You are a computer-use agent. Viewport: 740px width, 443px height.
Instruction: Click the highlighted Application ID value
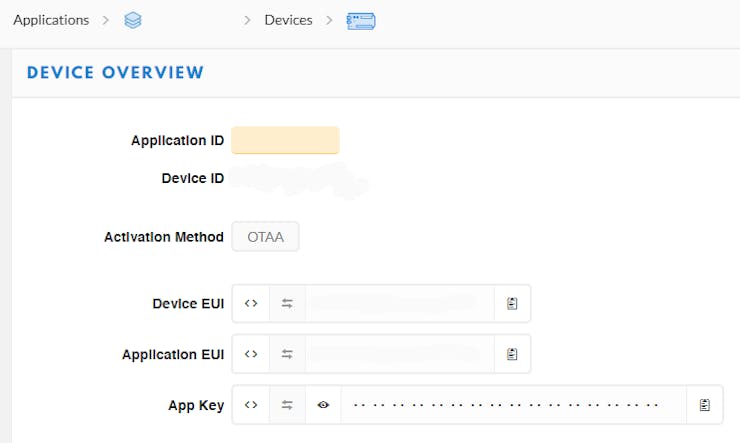(285, 140)
